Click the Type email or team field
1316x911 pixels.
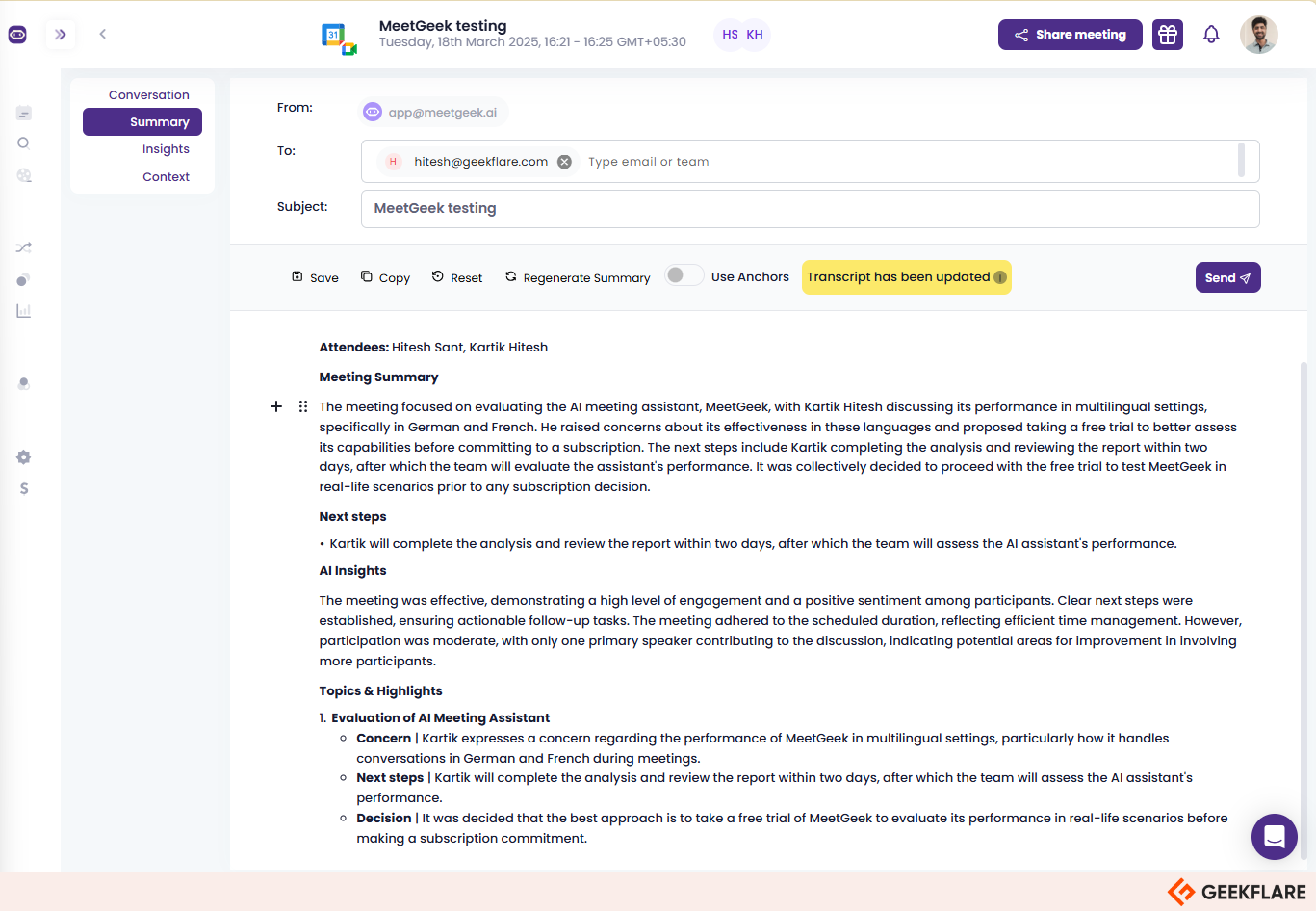649,162
